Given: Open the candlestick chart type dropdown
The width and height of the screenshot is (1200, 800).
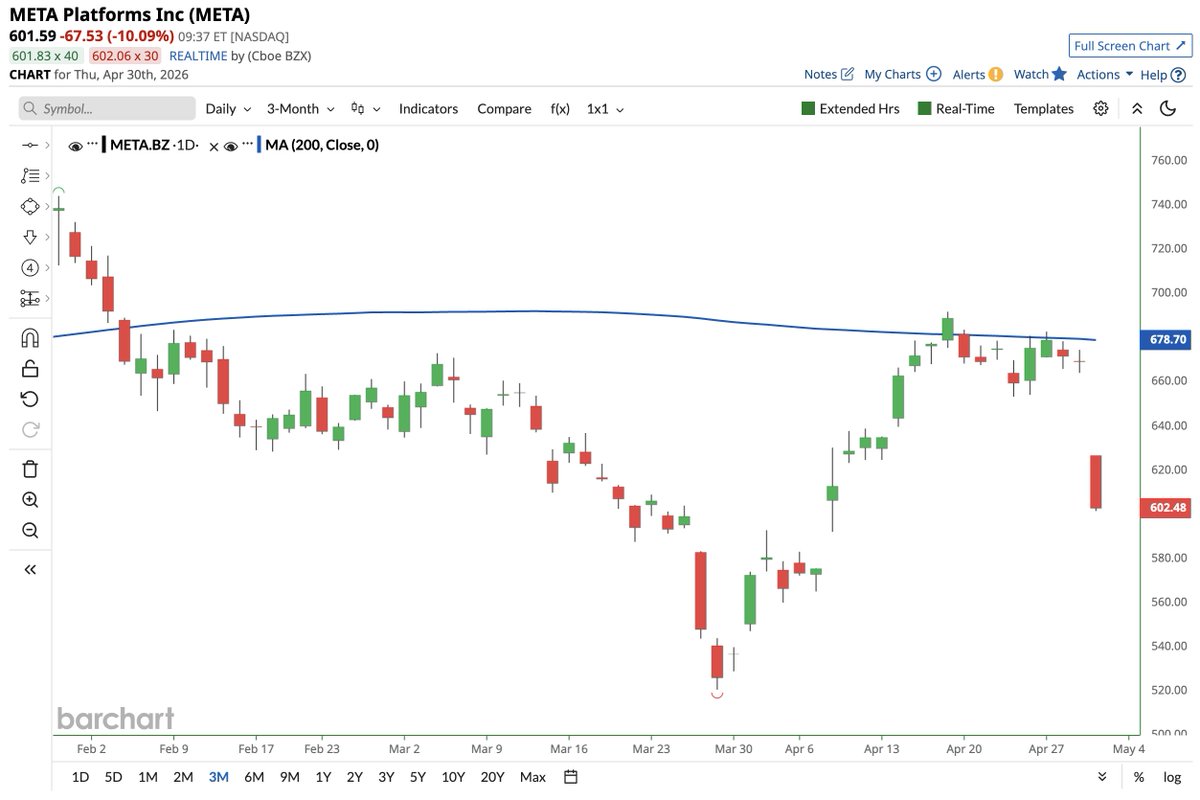Looking at the screenshot, I should tap(365, 109).
